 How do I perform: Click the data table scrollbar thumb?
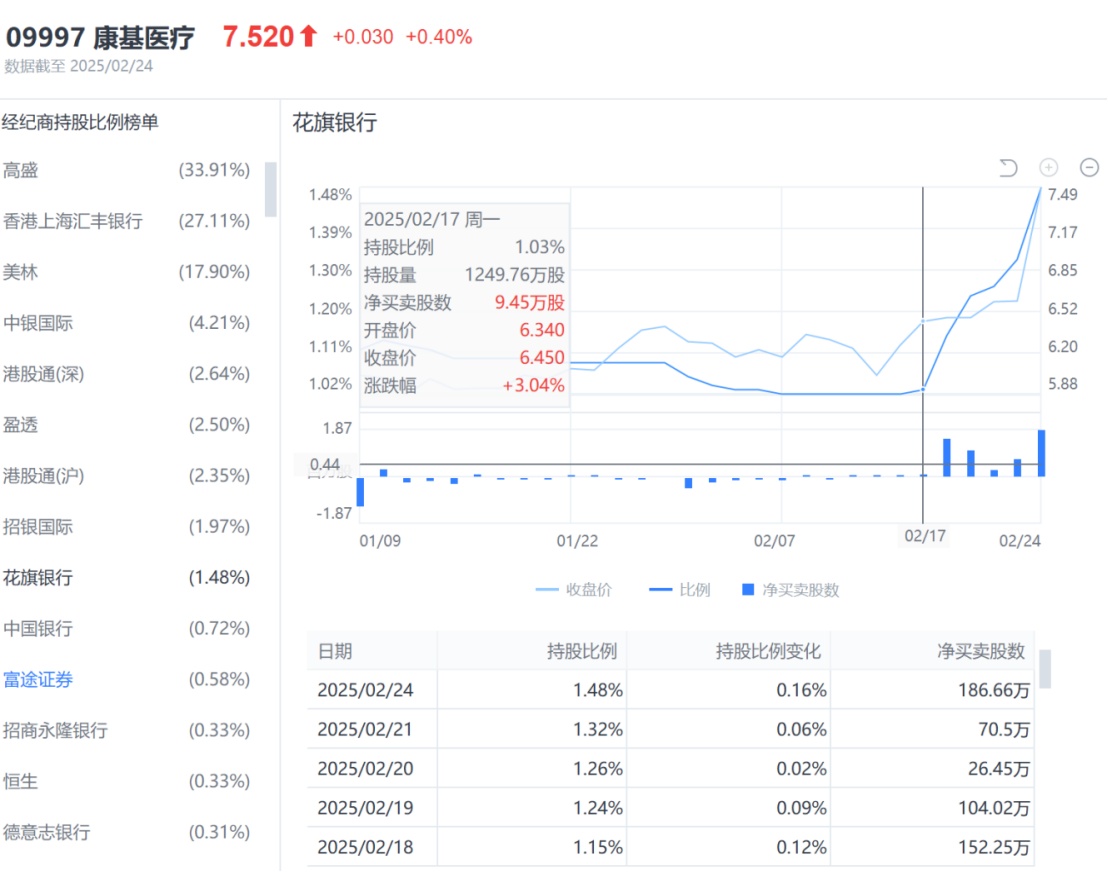click(x=1045, y=668)
